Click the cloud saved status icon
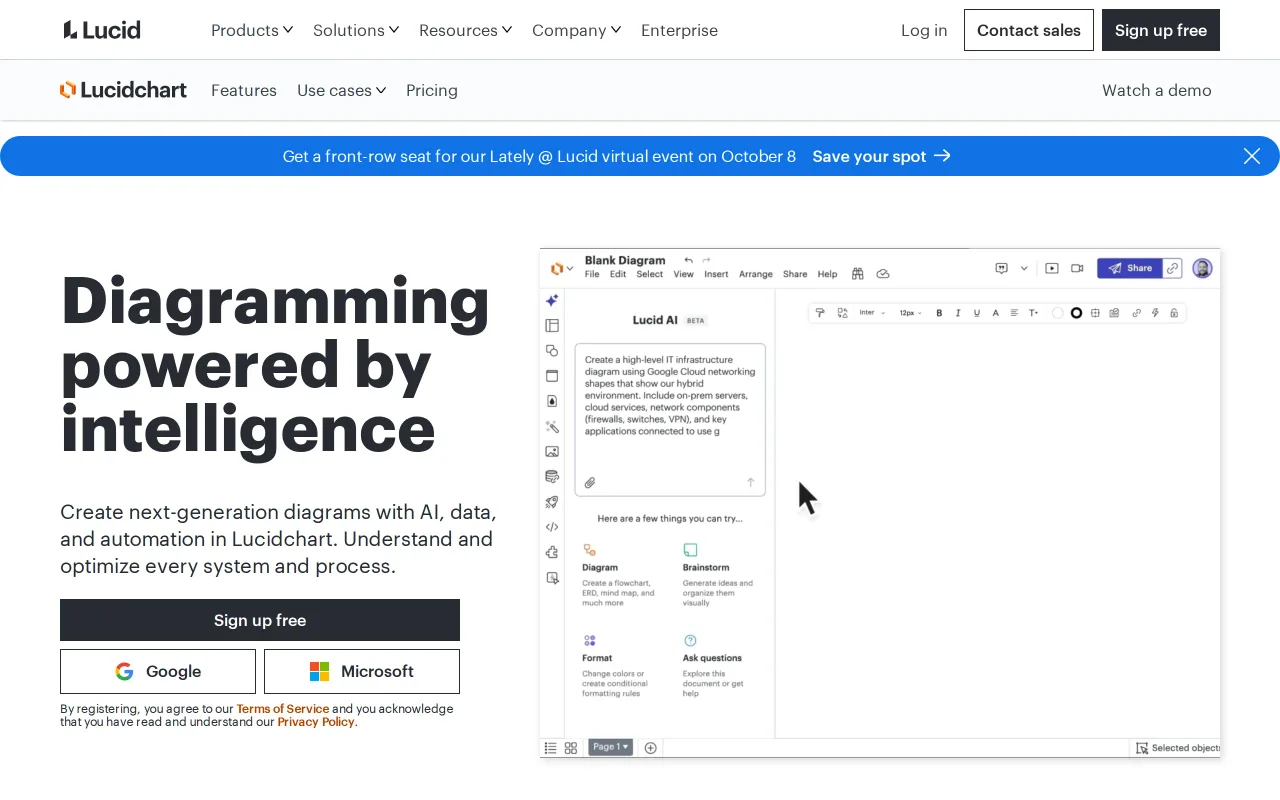 click(883, 274)
